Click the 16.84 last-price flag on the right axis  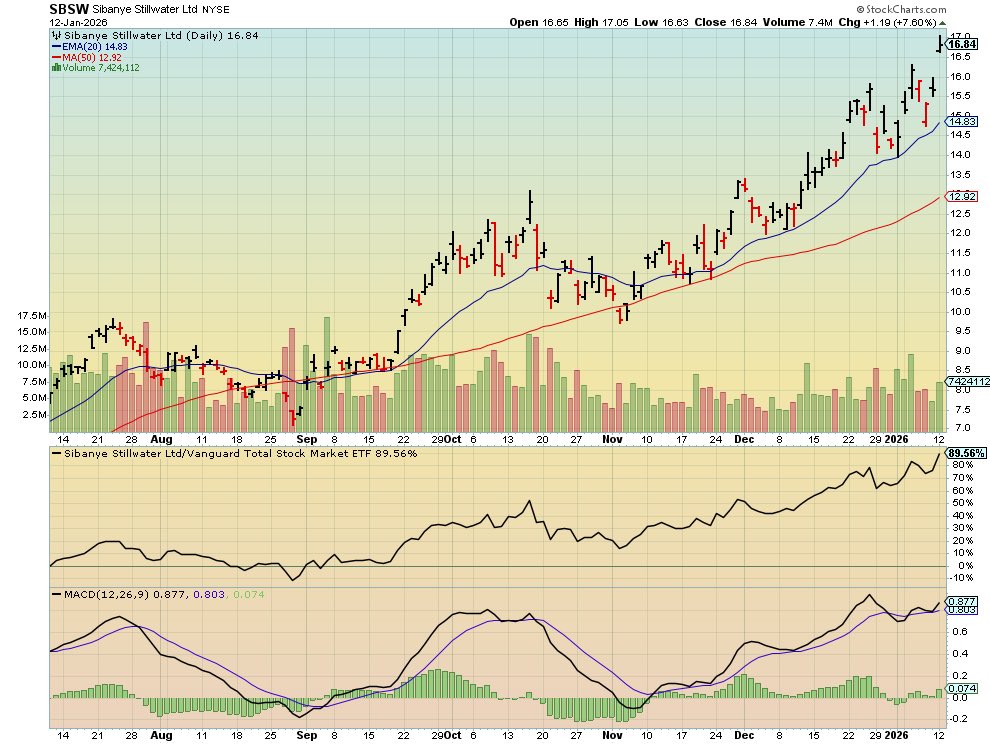click(x=962, y=44)
